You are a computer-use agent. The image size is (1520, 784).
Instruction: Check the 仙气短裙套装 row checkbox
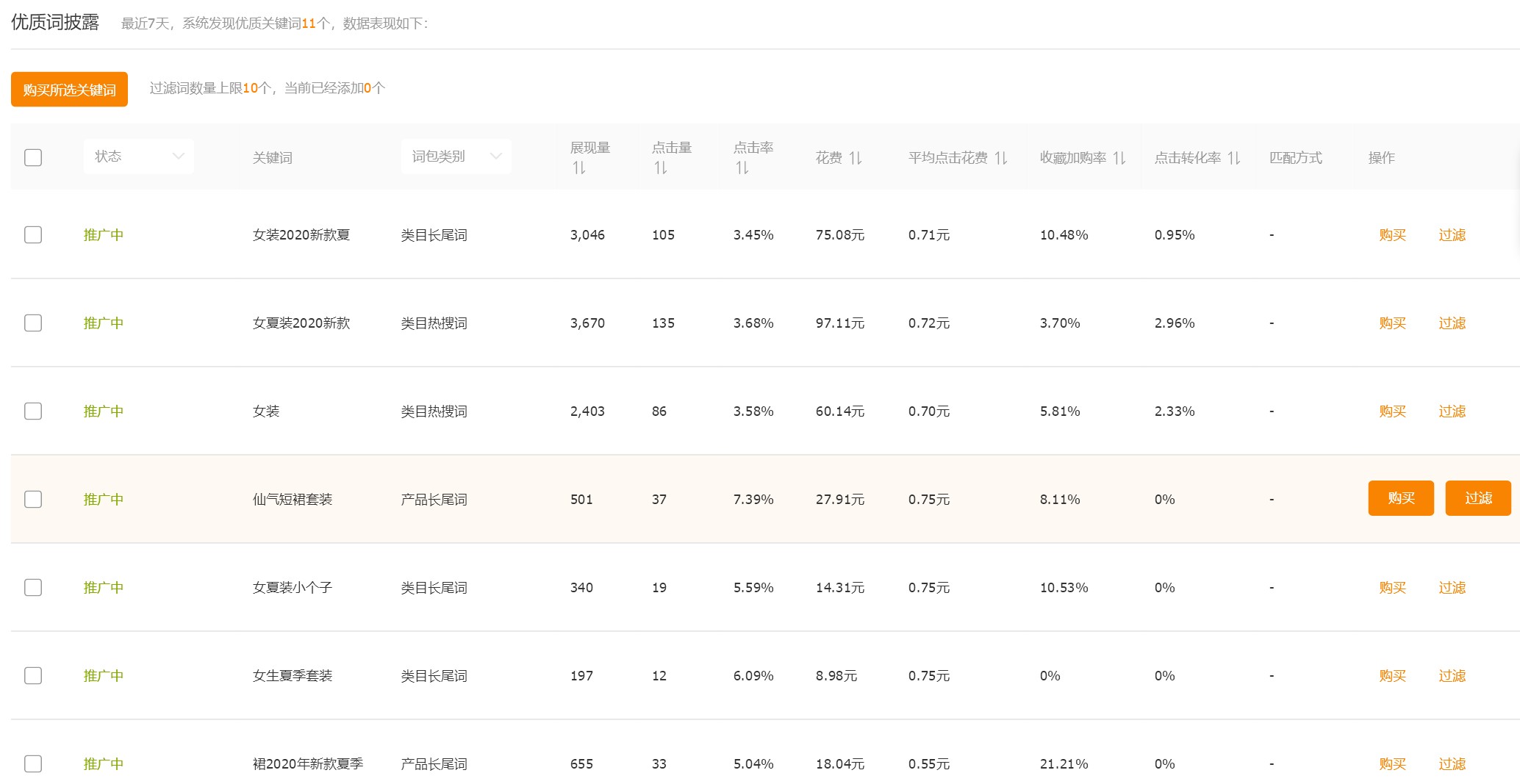pyautogui.click(x=32, y=499)
